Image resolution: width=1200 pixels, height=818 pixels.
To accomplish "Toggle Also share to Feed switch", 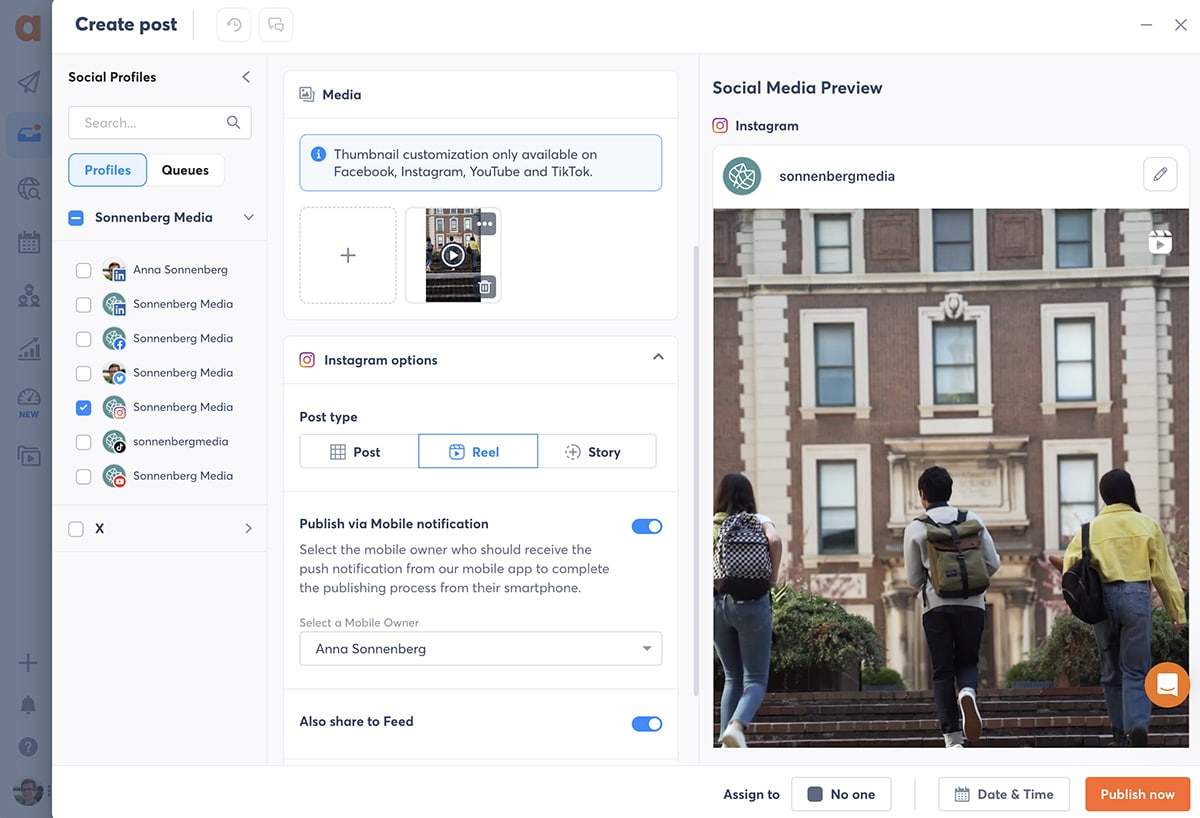I will (647, 724).
